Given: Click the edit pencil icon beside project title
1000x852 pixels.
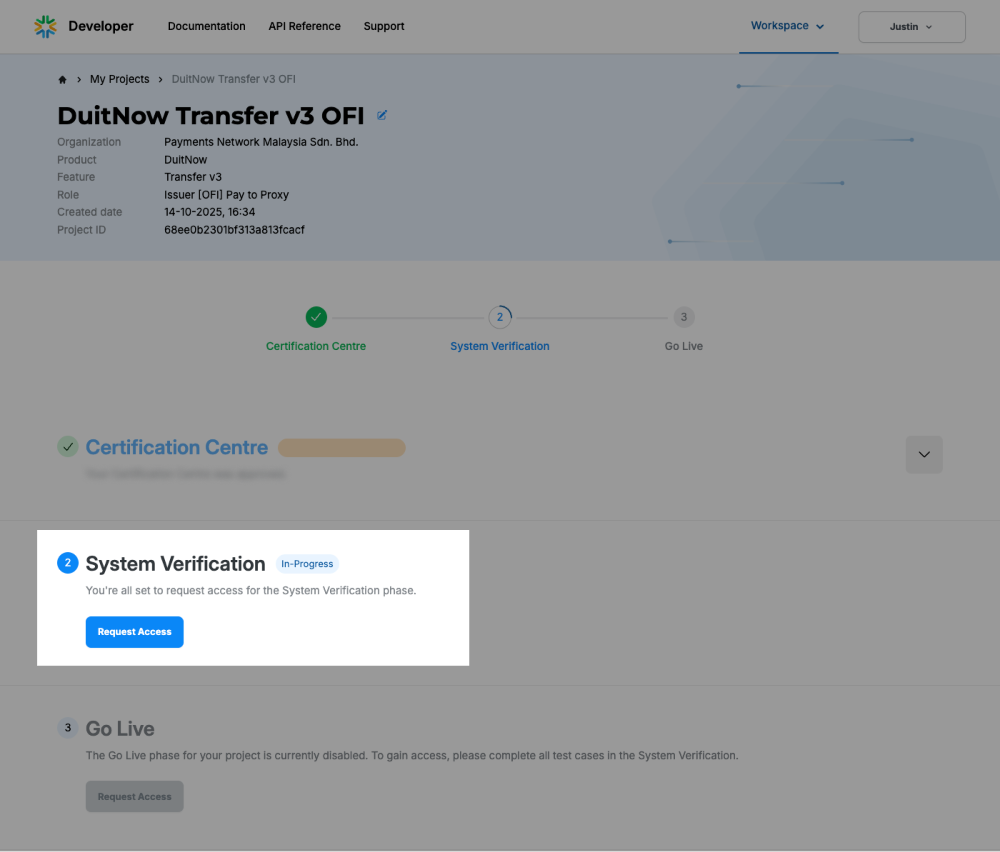Looking at the screenshot, I should click(x=382, y=116).
